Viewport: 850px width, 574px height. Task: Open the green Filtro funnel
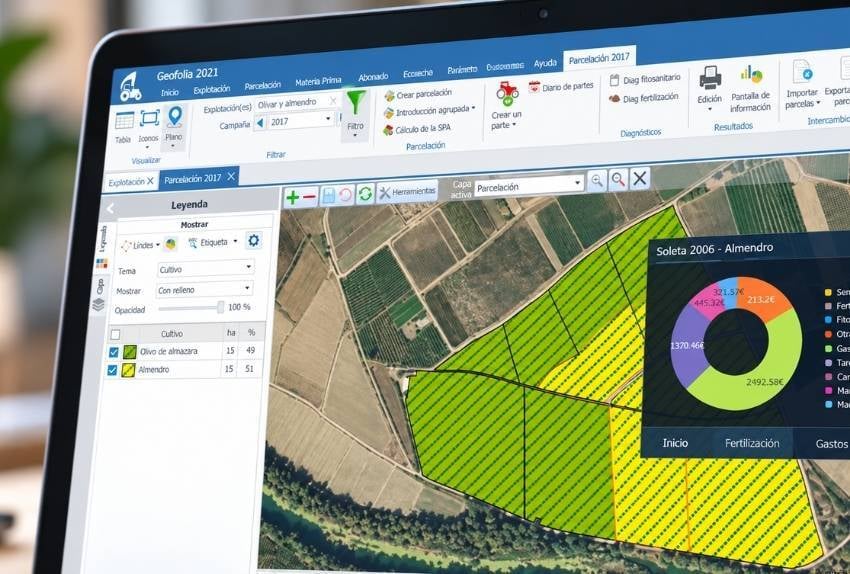(356, 112)
